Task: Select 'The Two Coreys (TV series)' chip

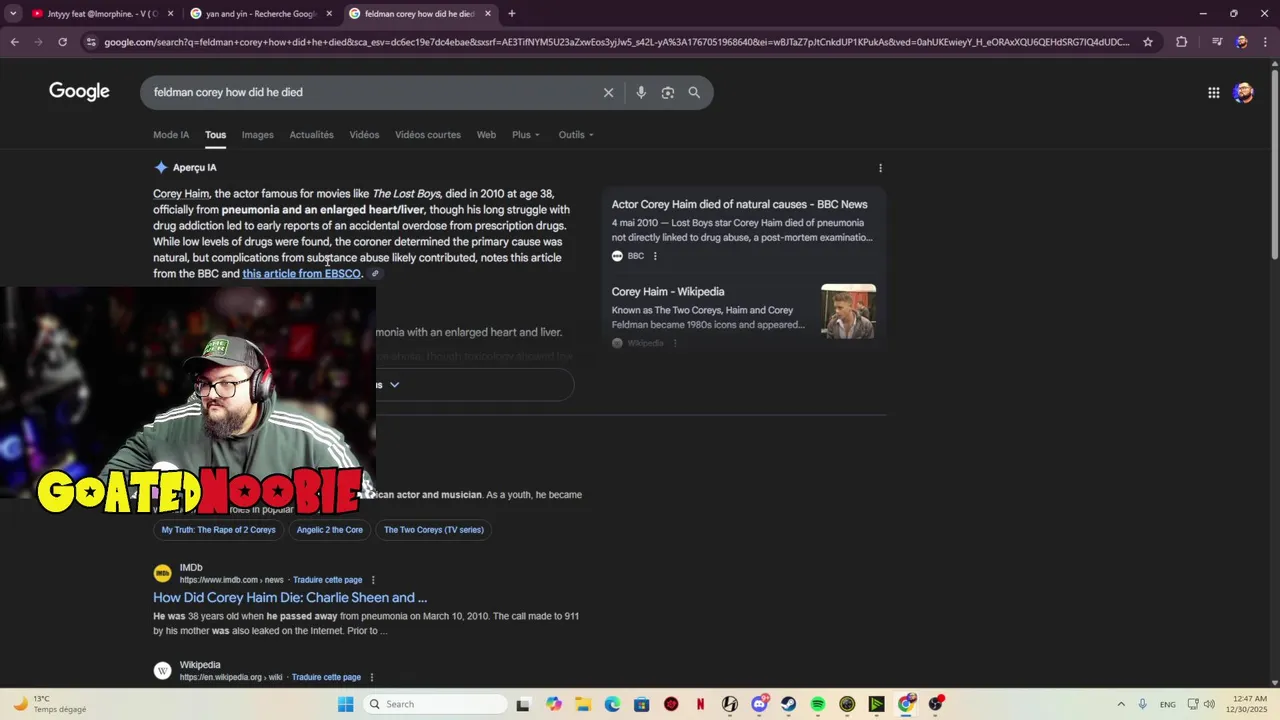Action: coord(434,530)
